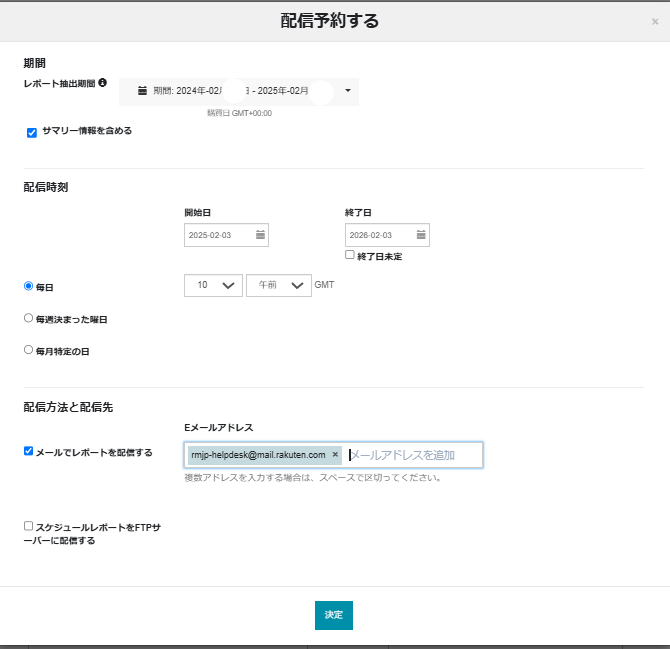
Task: Open calendar icon in 終了日 field
Action: pyautogui.click(x=421, y=235)
